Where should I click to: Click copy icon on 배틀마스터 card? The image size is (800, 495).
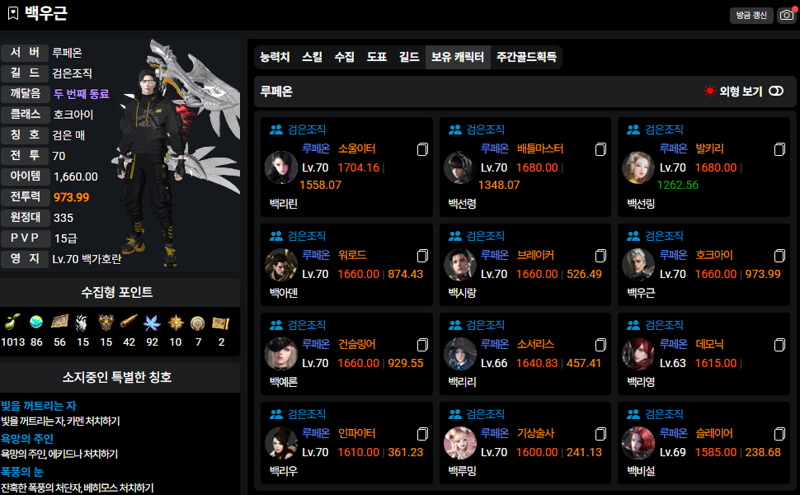coord(601,150)
